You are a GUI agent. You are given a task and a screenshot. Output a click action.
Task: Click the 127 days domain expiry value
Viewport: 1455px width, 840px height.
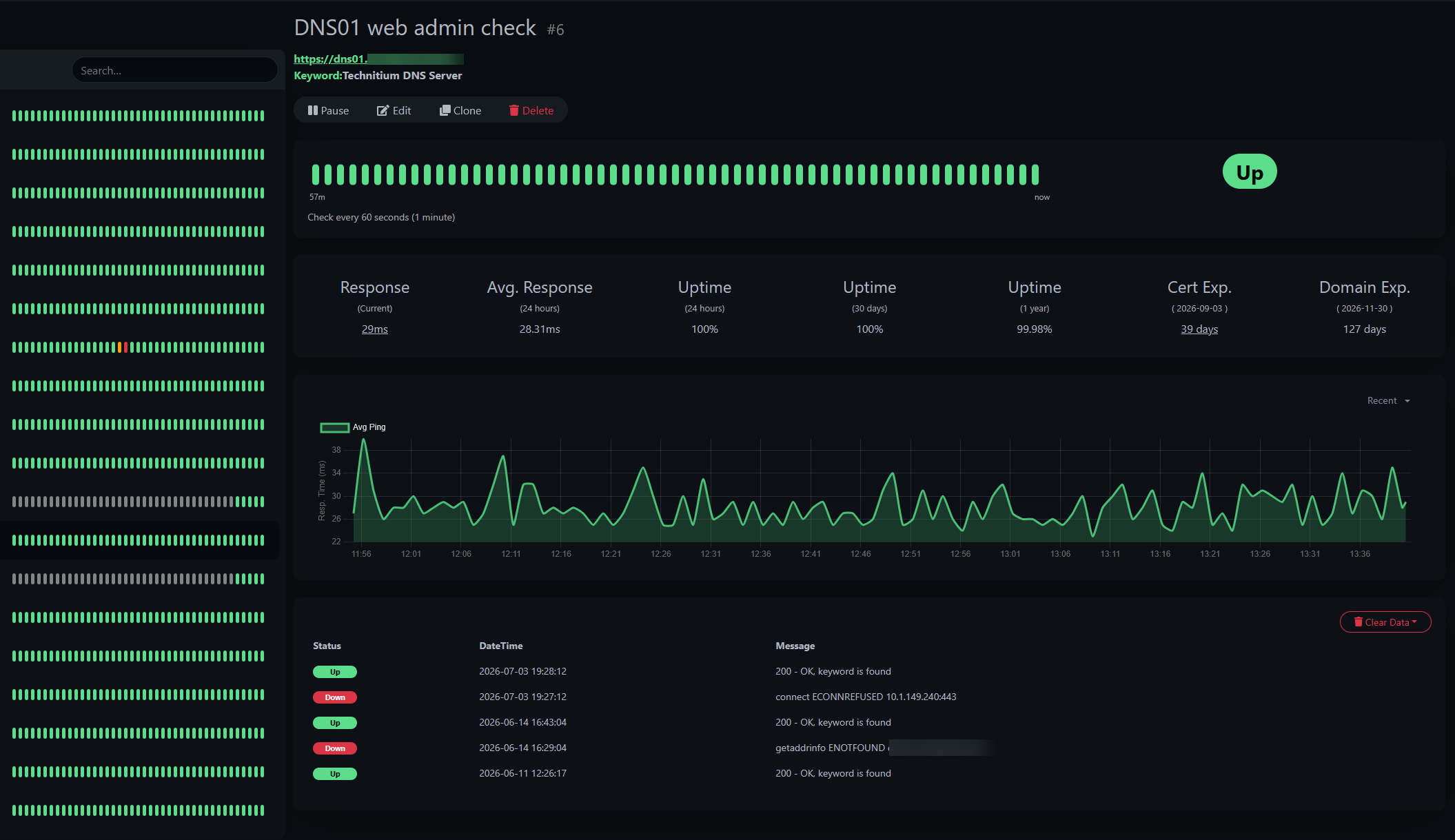1364,329
